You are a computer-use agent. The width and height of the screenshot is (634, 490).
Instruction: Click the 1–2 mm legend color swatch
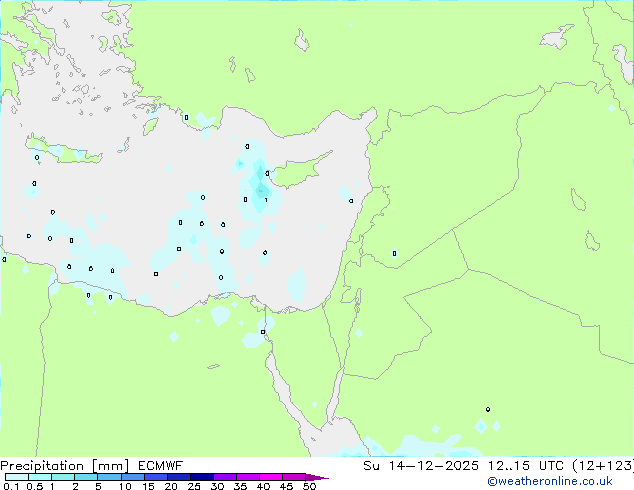[x=63, y=477]
